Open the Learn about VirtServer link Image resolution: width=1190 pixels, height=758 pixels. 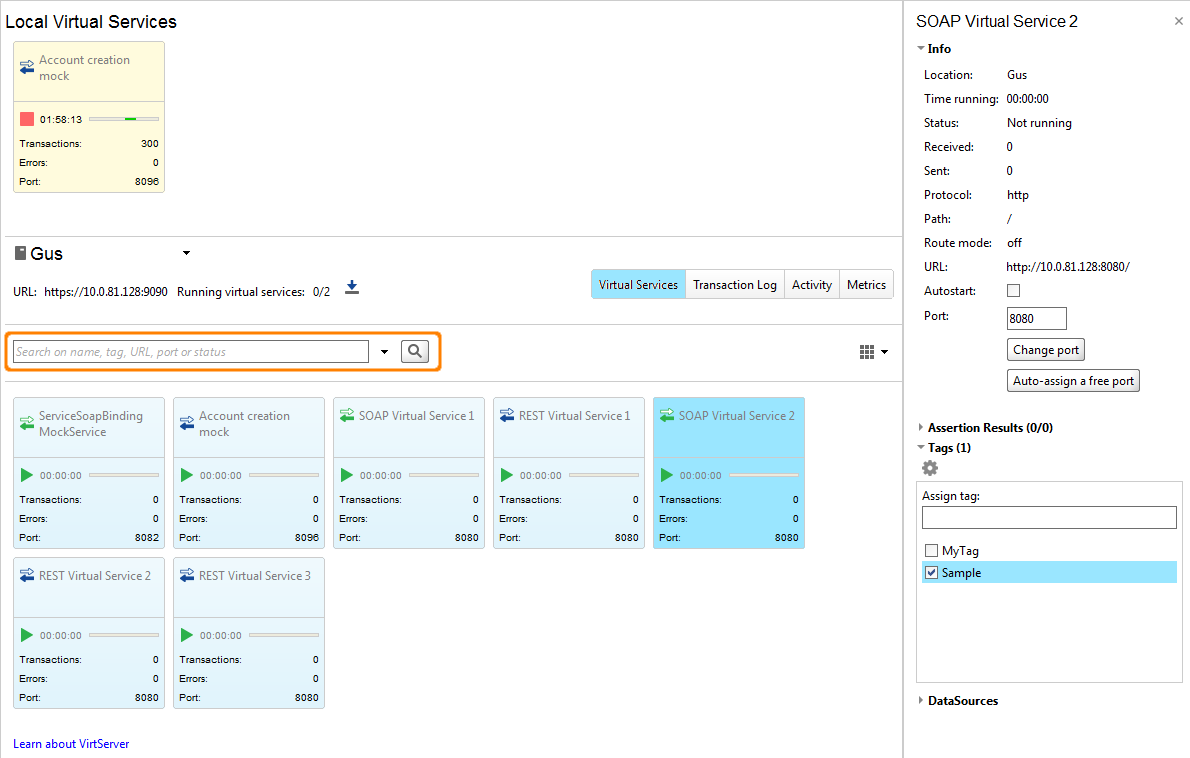tap(70, 744)
